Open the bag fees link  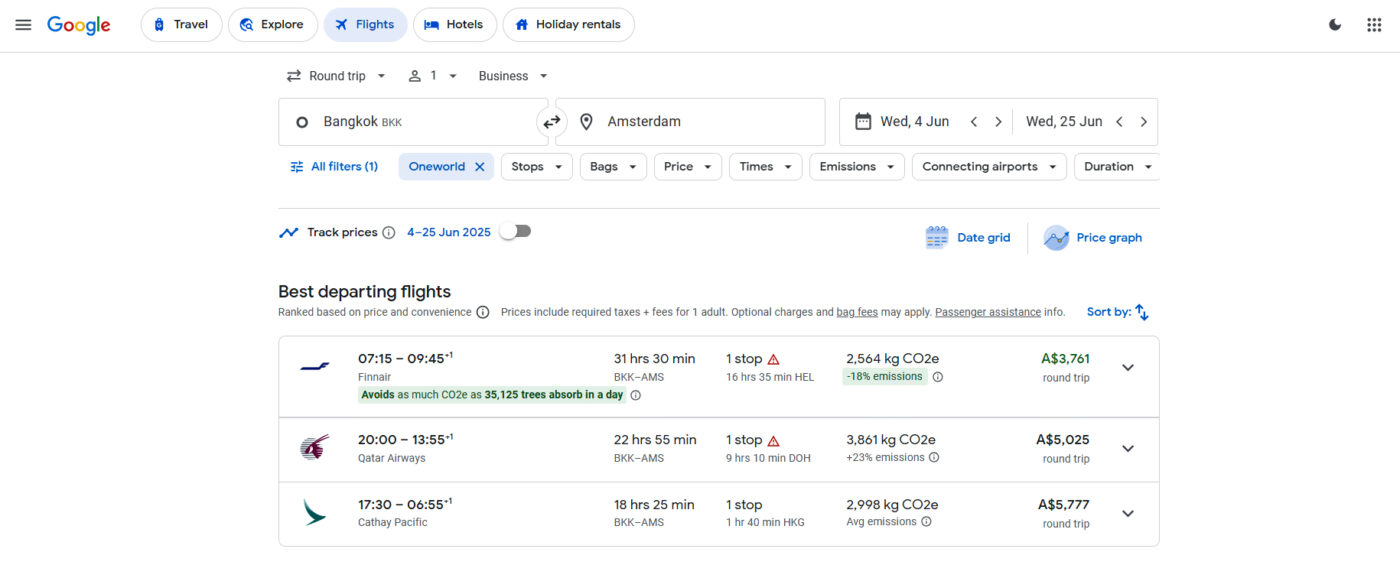857,312
